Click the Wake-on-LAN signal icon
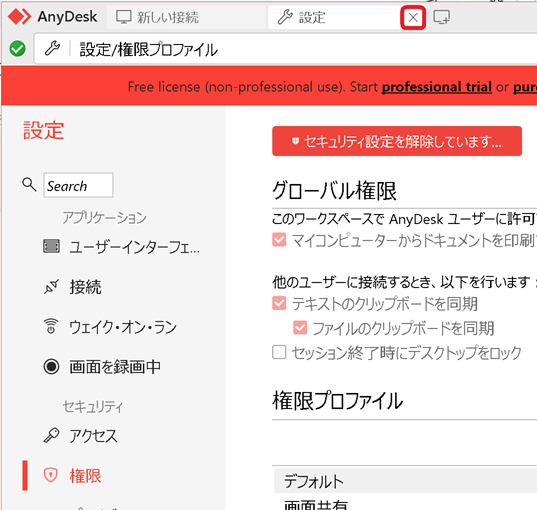The width and height of the screenshot is (537, 510). tap(51, 326)
